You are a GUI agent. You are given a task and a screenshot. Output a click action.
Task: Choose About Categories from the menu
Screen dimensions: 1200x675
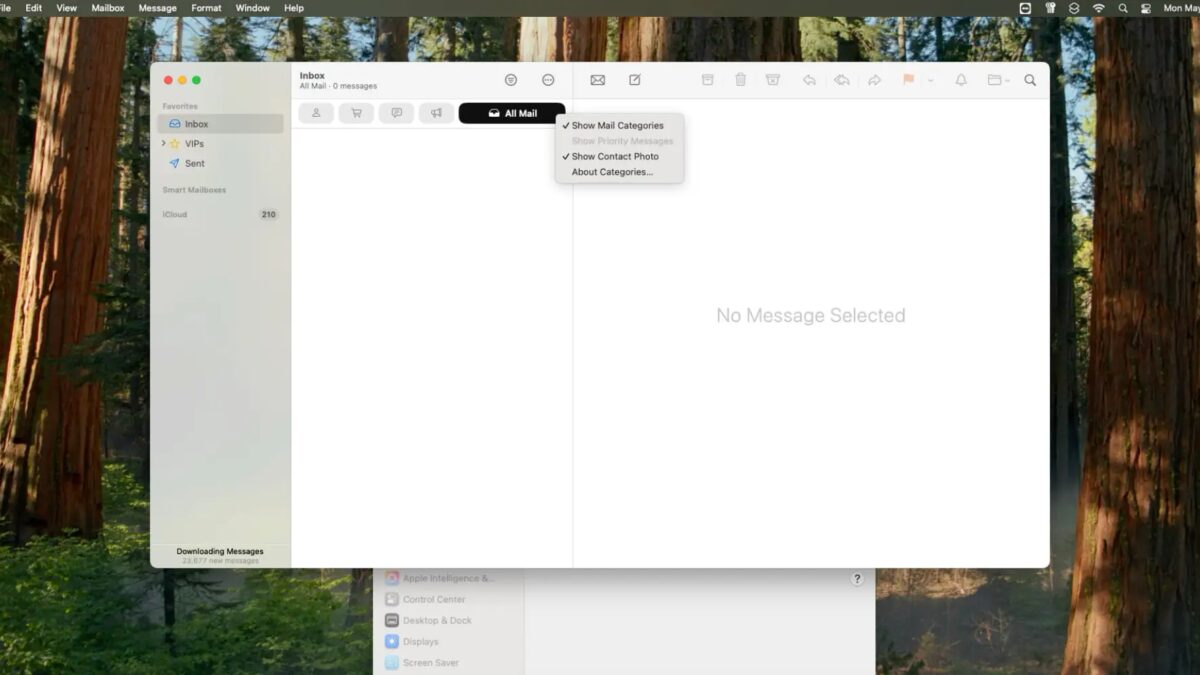click(x=611, y=171)
